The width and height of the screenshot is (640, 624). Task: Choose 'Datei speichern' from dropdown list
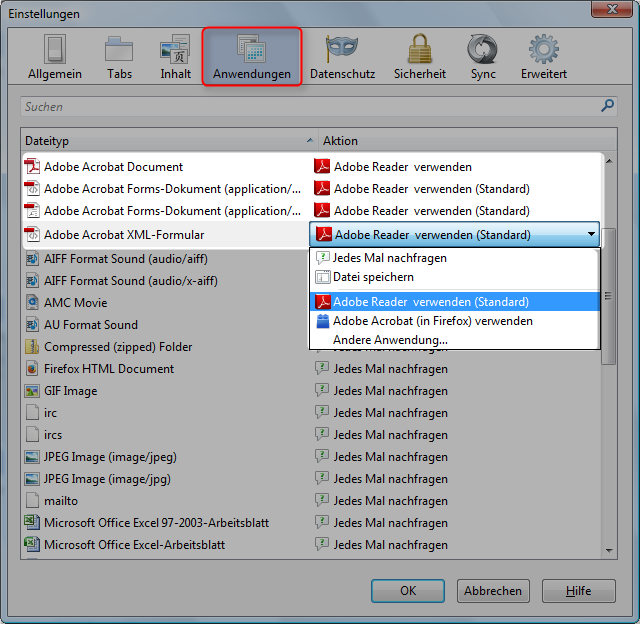(373, 277)
